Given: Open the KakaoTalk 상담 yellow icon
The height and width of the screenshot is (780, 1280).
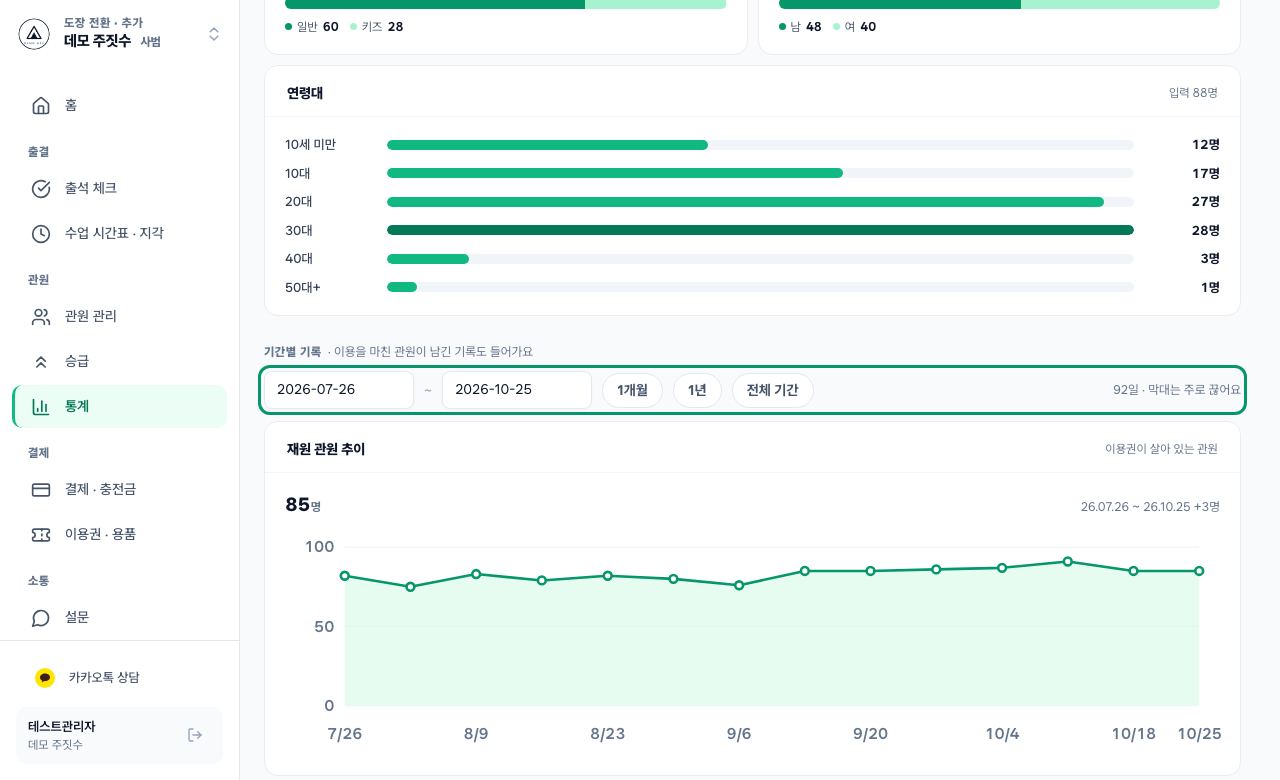Looking at the screenshot, I should point(45,678).
